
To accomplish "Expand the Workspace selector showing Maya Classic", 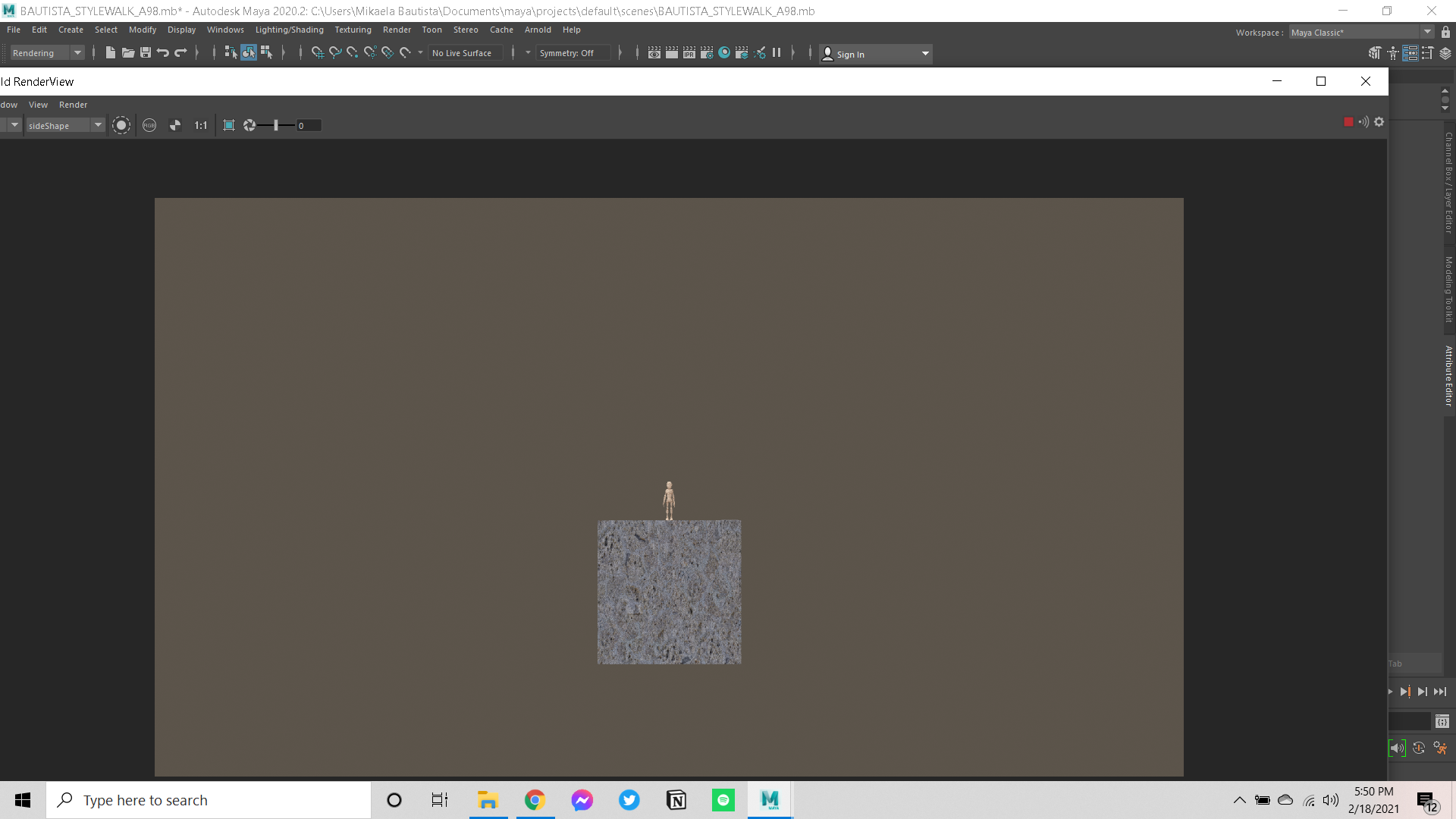I will click(1429, 32).
